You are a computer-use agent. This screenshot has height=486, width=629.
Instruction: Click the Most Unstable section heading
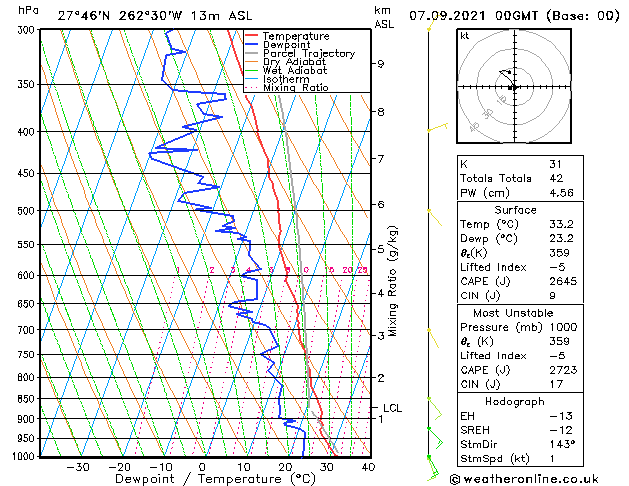point(513,313)
